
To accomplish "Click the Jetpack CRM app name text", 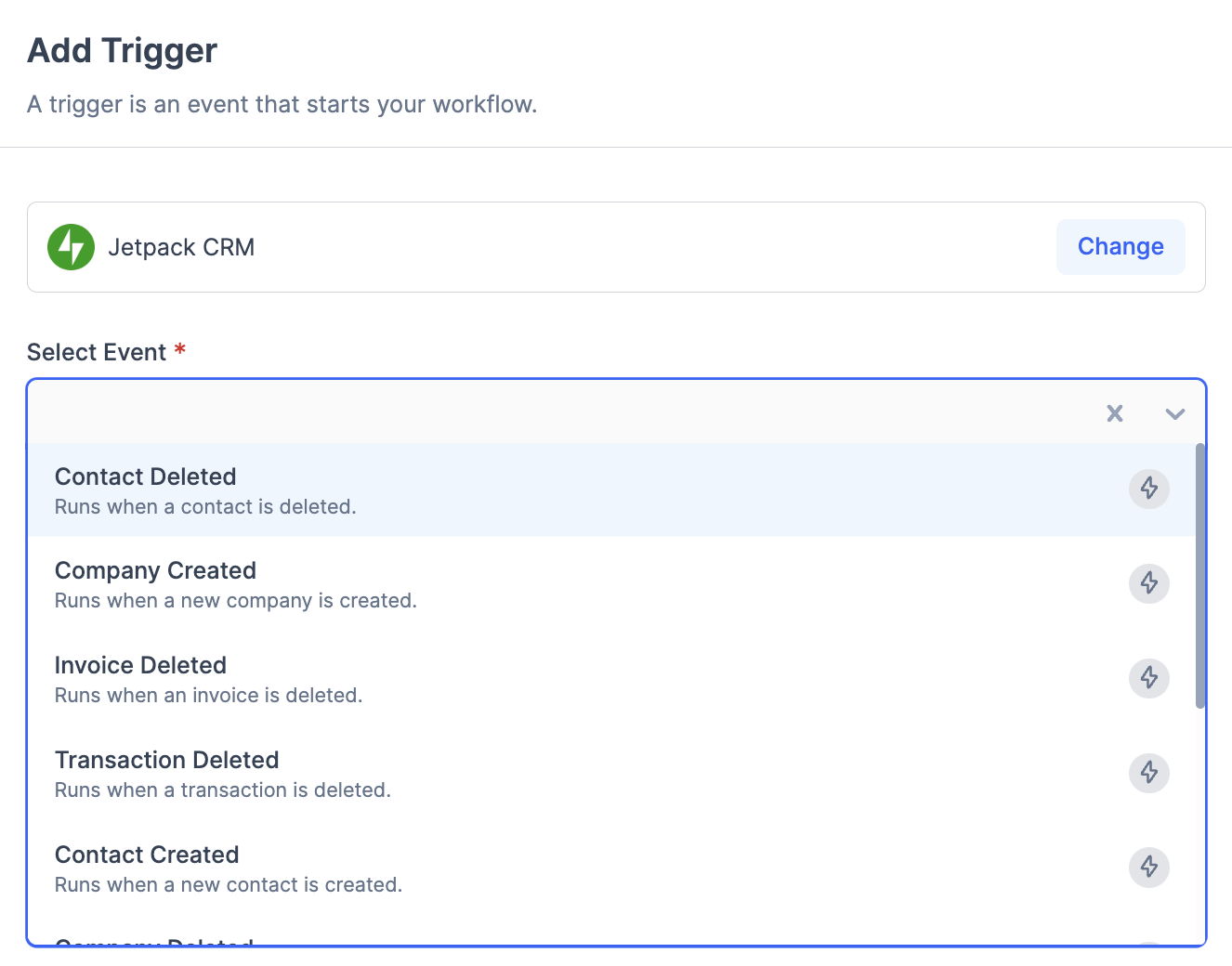I will pyautogui.click(x=181, y=248).
